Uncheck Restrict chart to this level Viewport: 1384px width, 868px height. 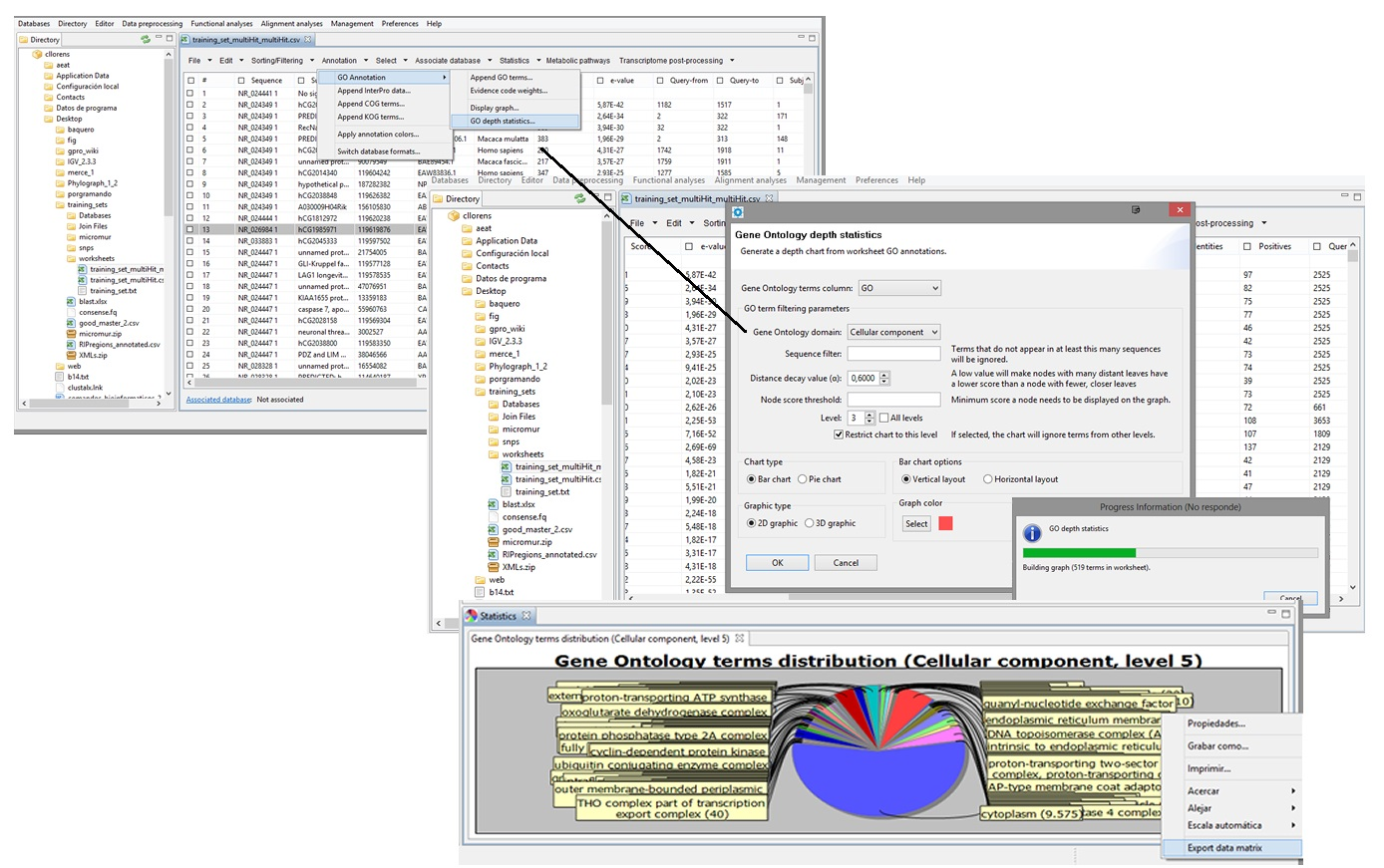(839, 434)
